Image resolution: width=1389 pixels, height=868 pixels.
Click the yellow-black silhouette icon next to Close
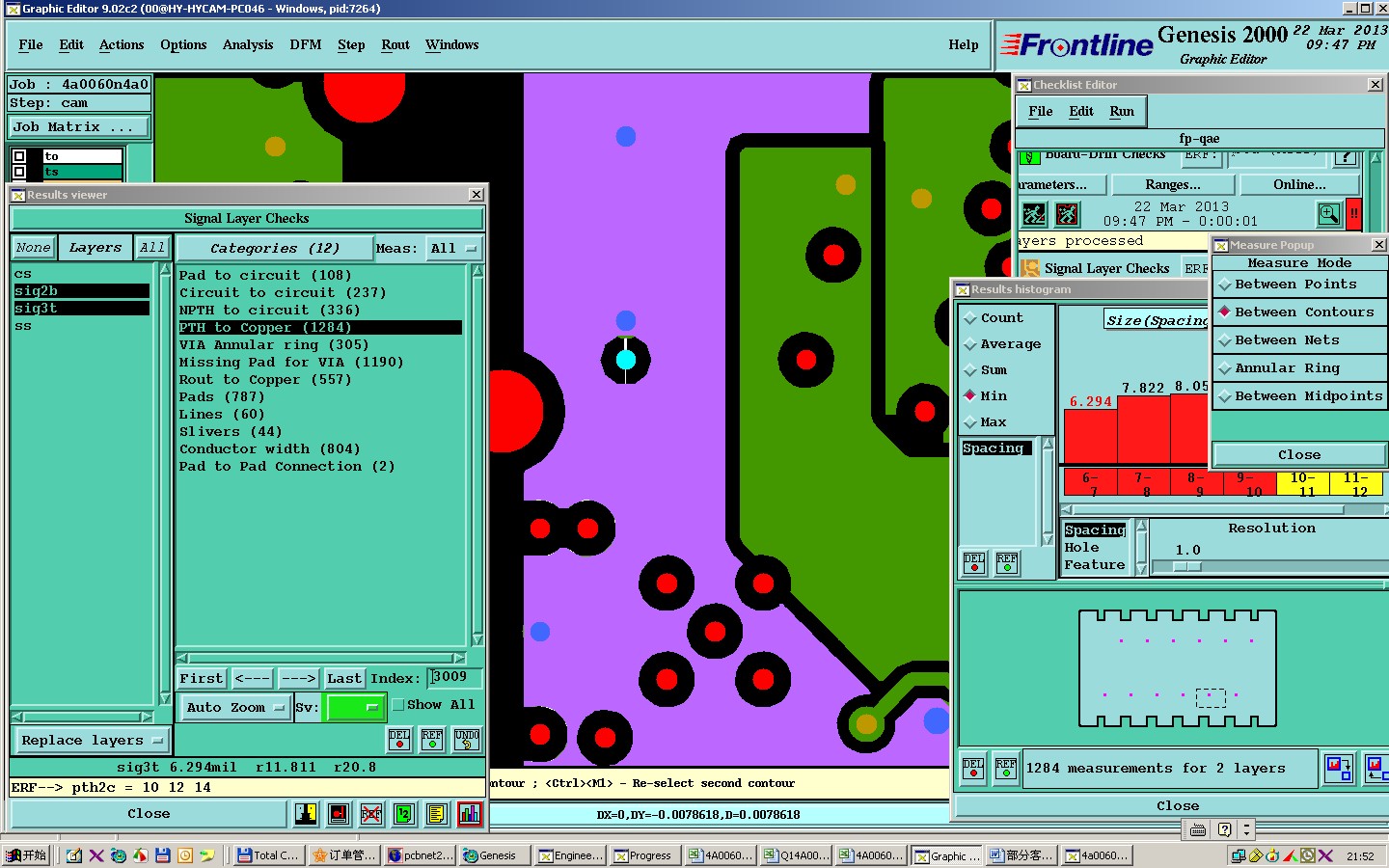pos(306,814)
